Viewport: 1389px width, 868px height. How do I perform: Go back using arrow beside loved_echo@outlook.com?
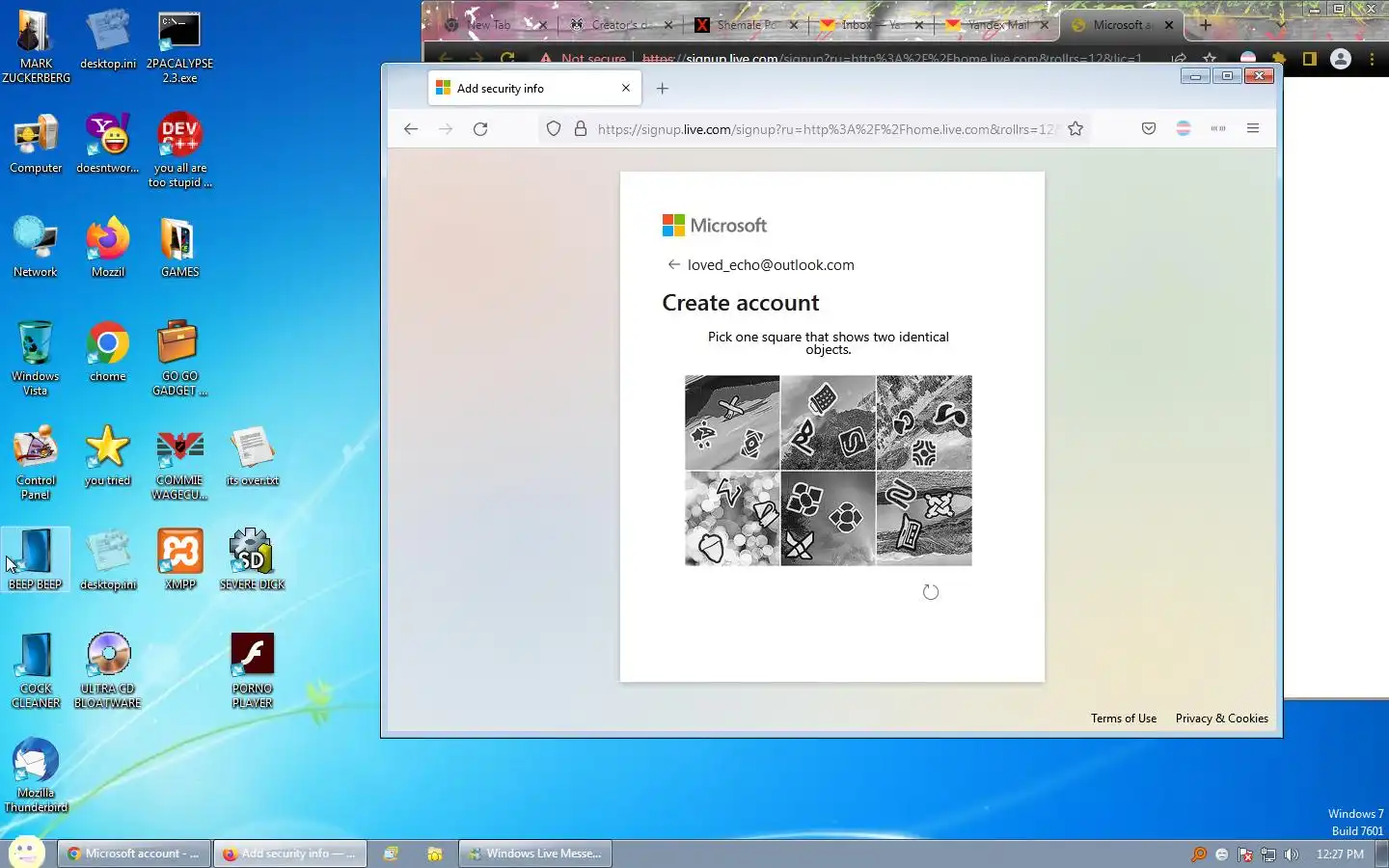[x=673, y=264]
